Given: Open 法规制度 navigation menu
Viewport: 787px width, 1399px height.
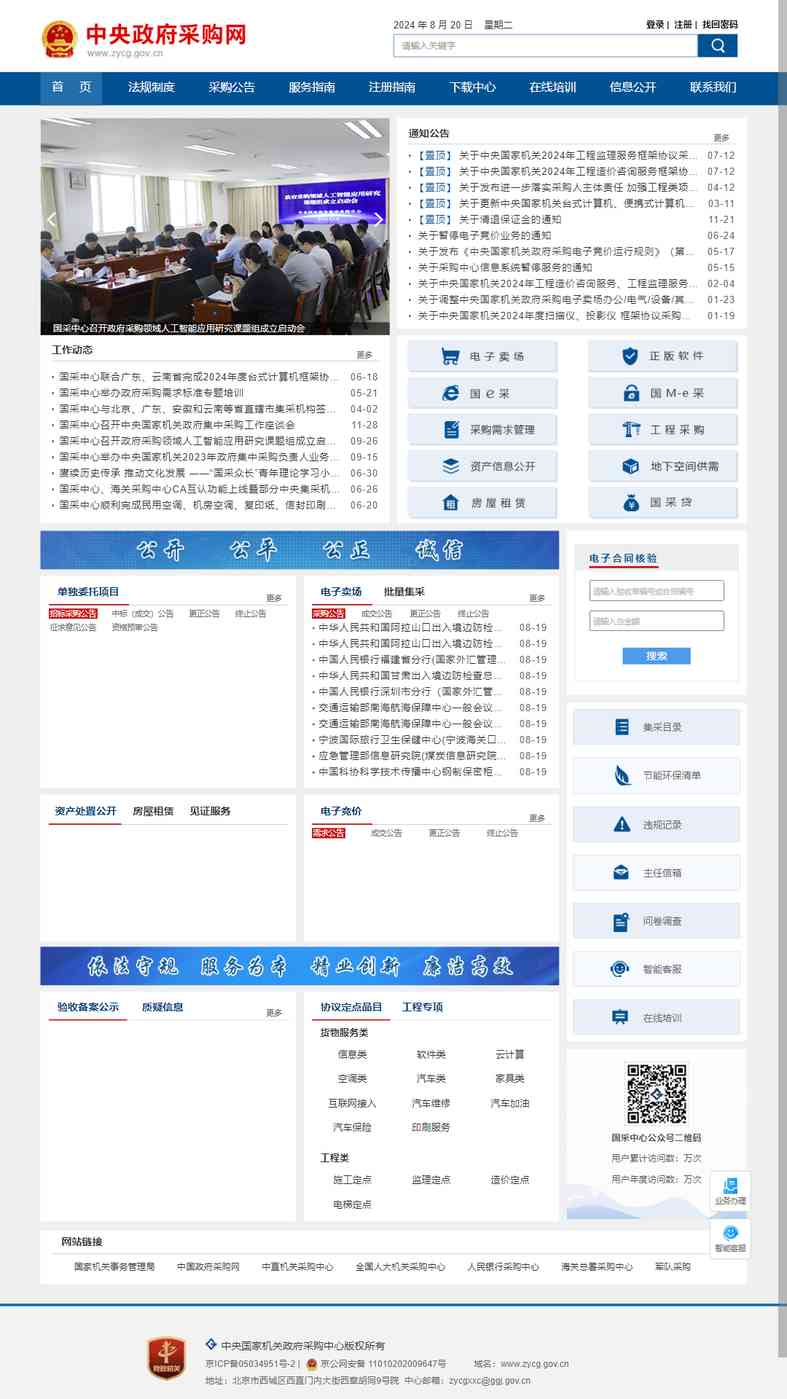Looking at the screenshot, I should [x=152, y=88].
